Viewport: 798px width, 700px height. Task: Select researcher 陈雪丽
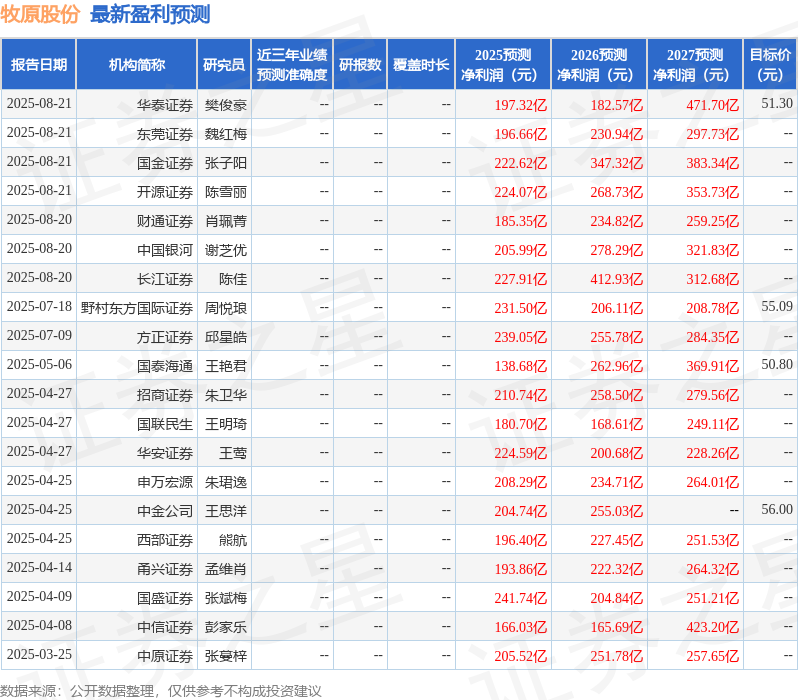(226, 192)
